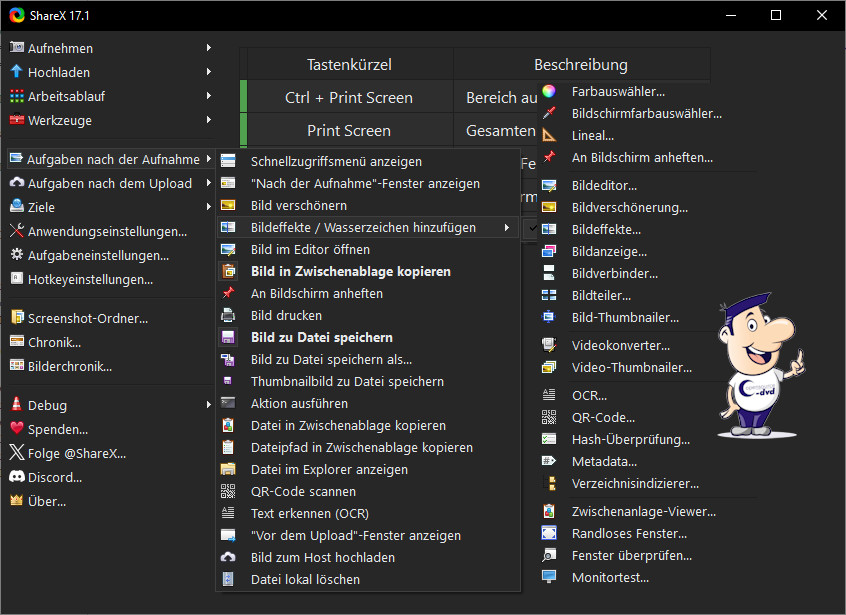Toggle Bild zu Datei speichern task
Image resolution: width=846 pixels, height=615 pixels.
[x=321, y=337]
